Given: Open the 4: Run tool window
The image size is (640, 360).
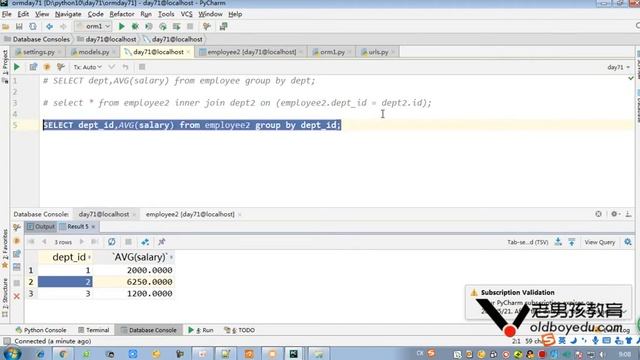Looking at the screenshot, I should pyautogui.click(x=201, y=330).
